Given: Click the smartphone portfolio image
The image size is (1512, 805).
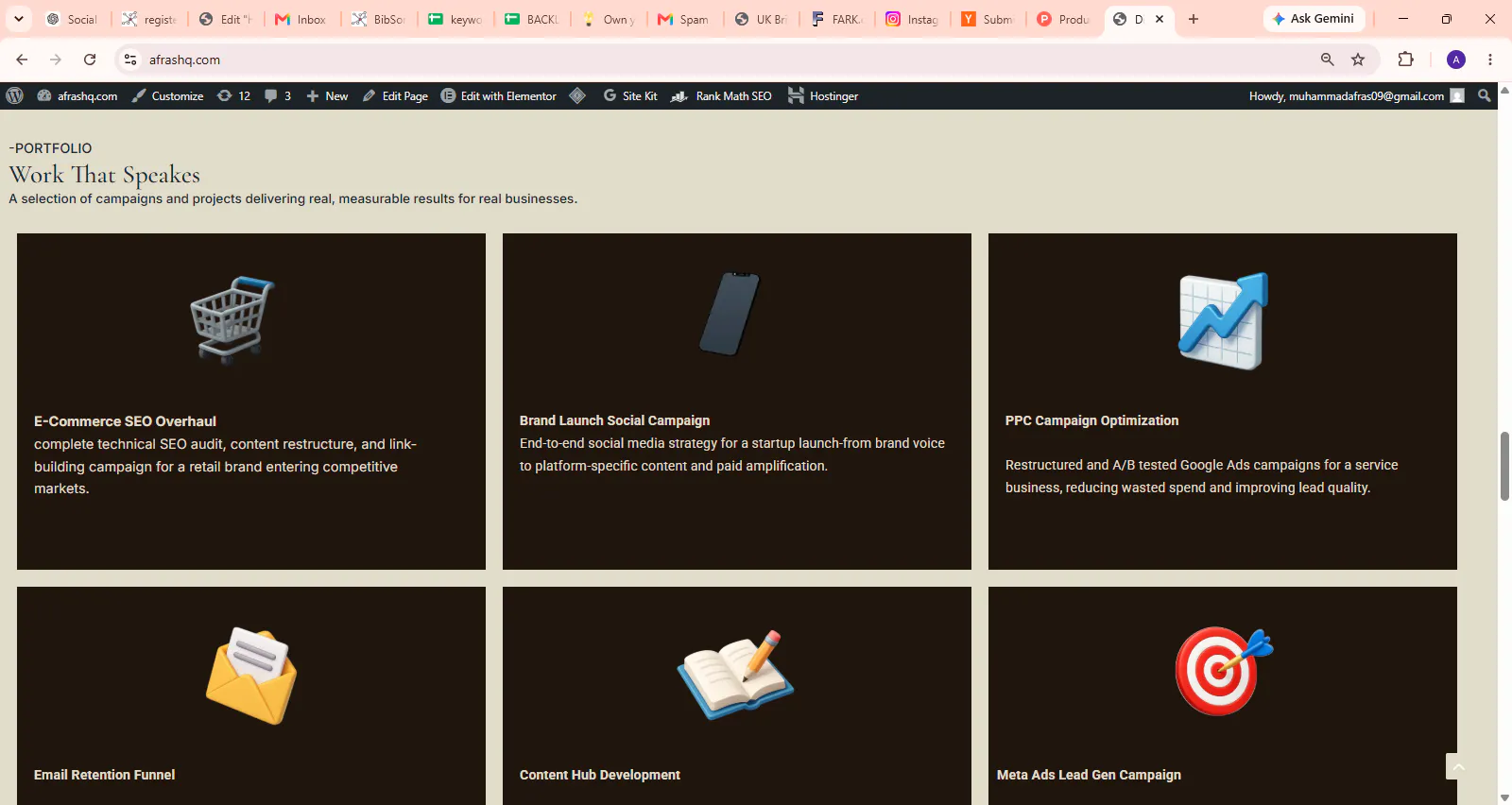Looking at the screenshot, I should (x=730, y=314).
